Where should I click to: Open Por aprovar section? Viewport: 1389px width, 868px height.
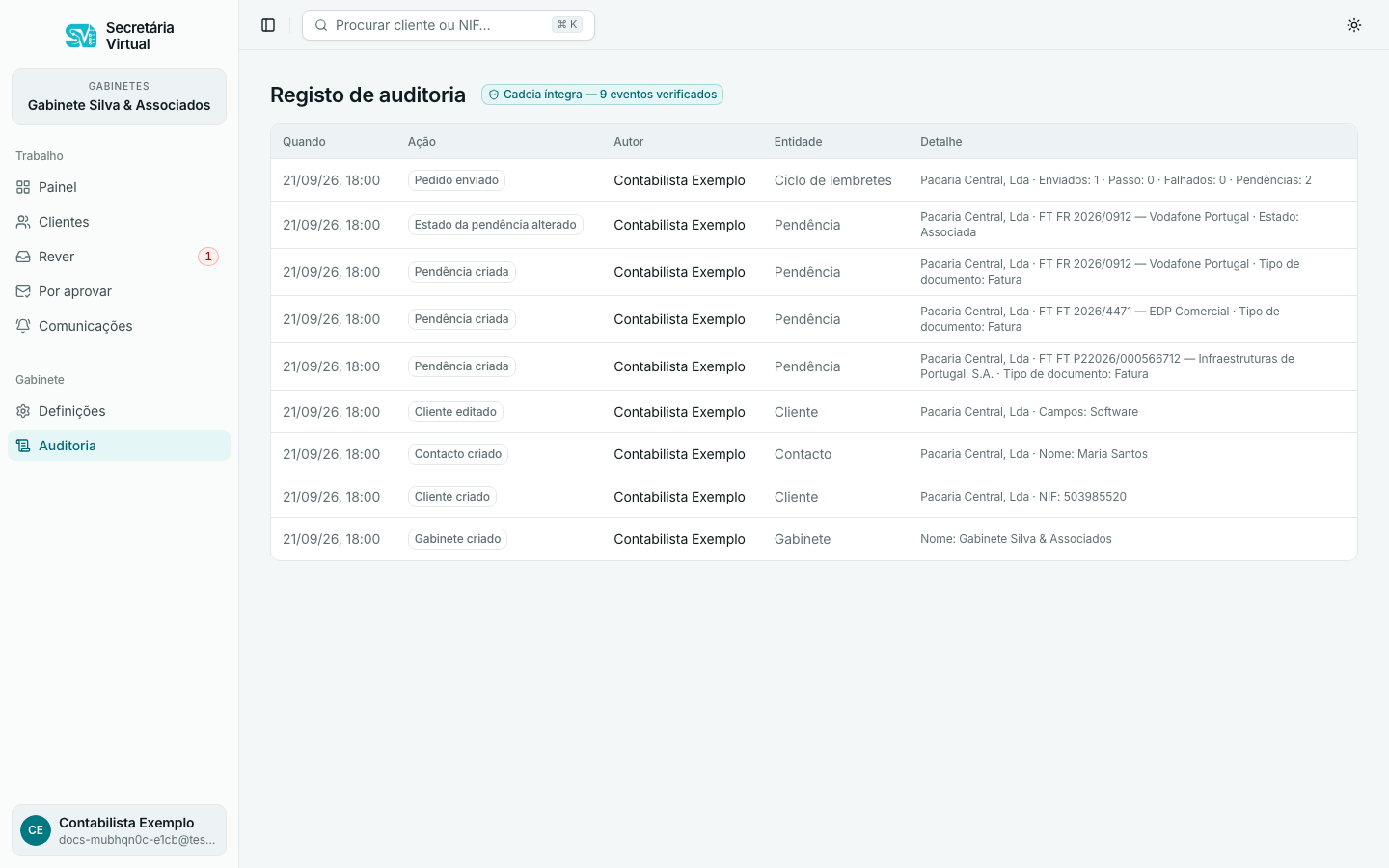119,291
